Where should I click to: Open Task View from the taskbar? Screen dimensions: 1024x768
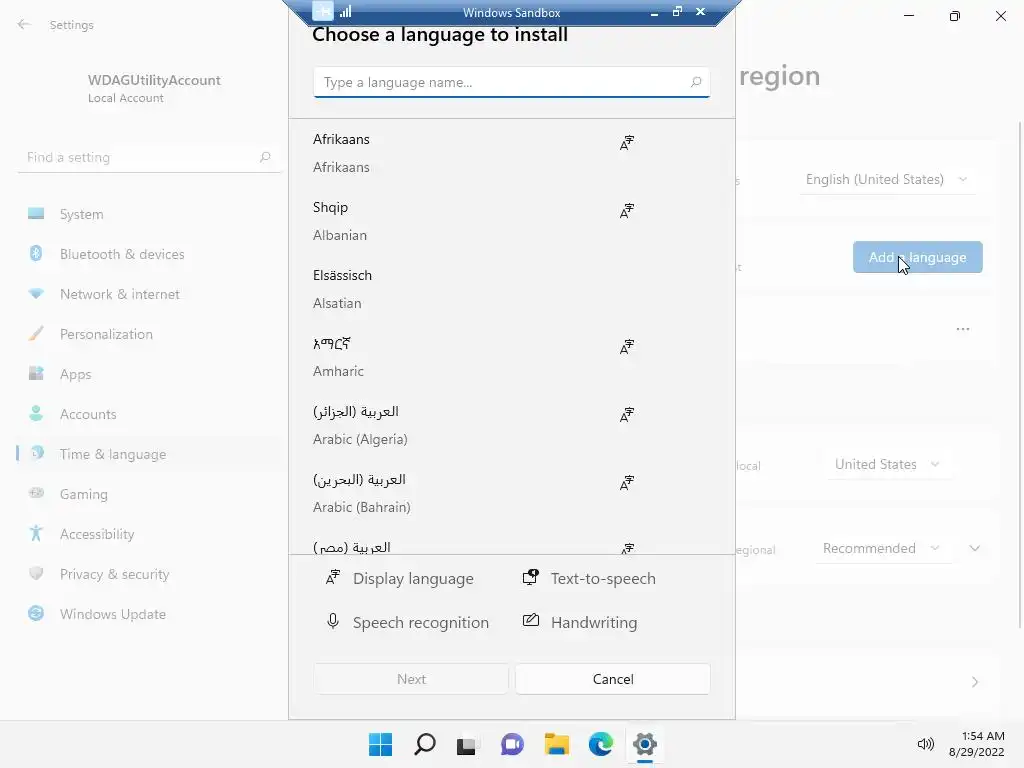click(468, 744)
